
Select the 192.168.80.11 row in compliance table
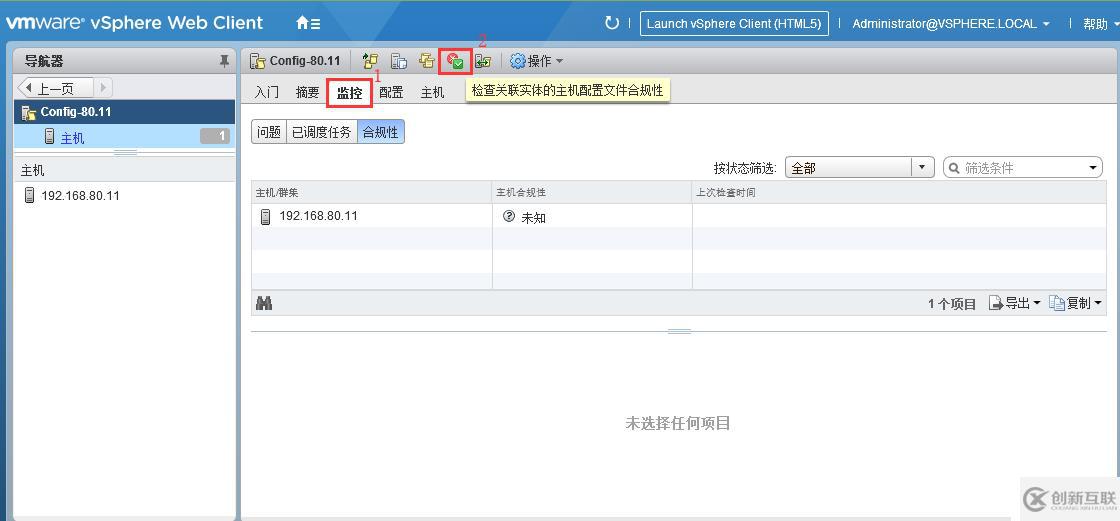click(x=679, y=217)
